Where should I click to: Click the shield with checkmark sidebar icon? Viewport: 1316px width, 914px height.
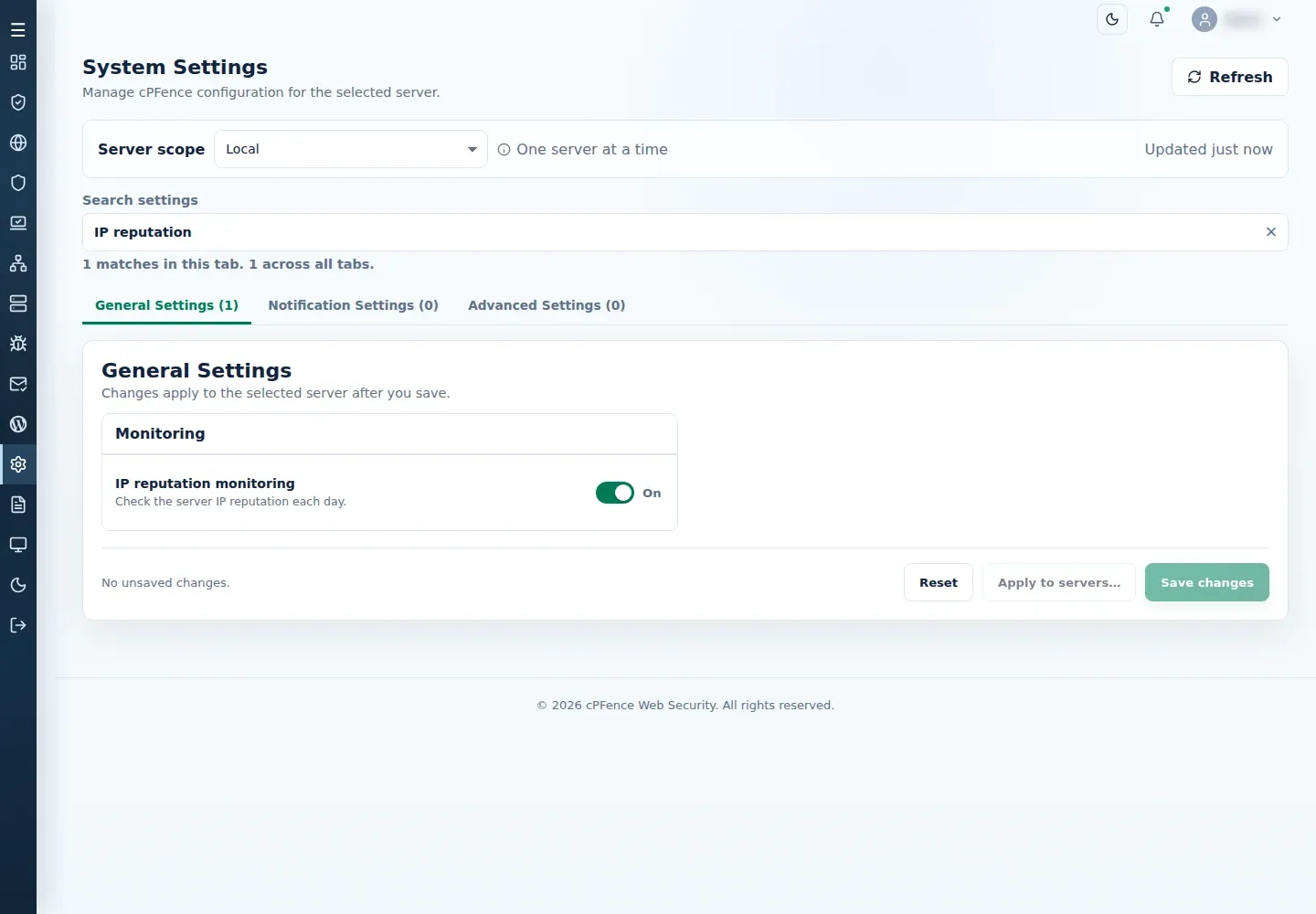tap(18, 102)
